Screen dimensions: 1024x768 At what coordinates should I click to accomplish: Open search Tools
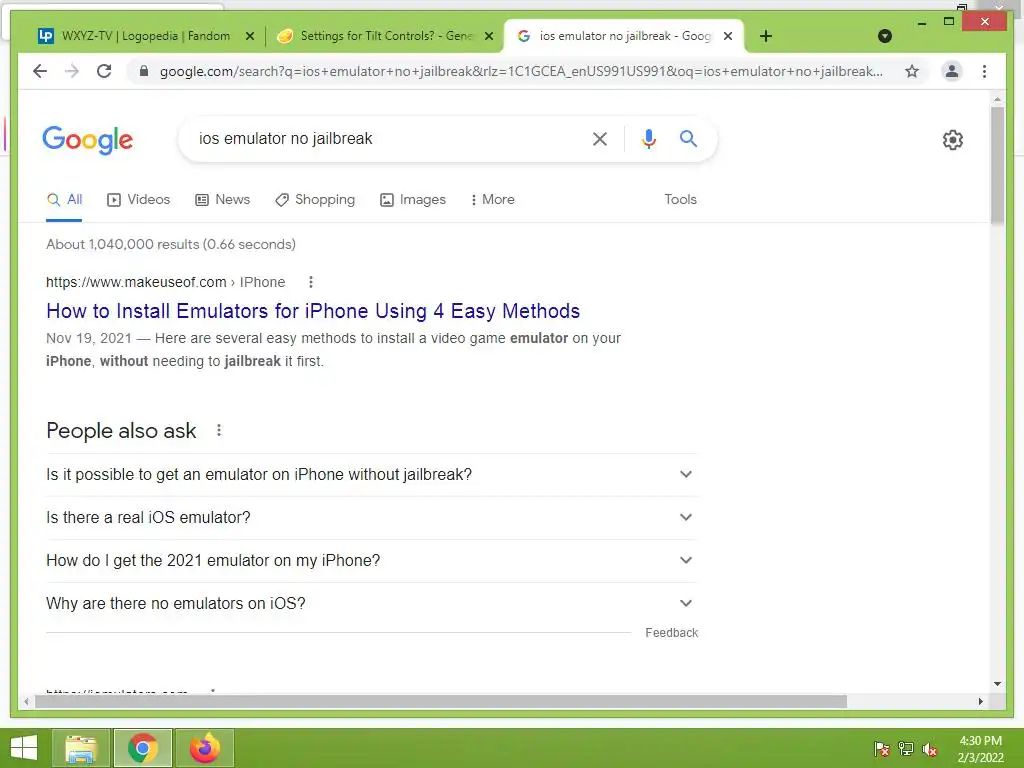680,200
